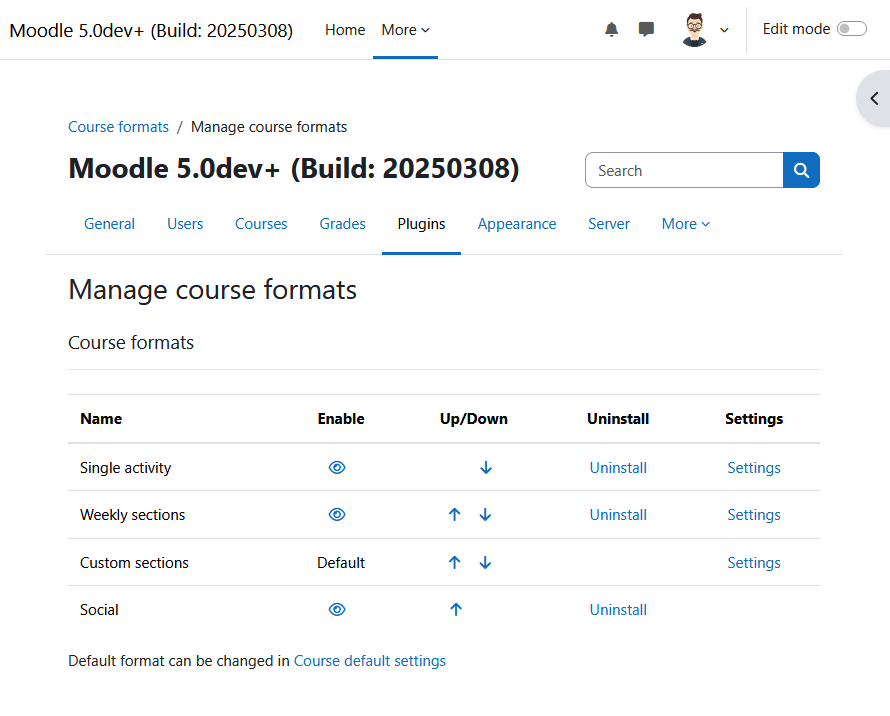Click the user avatar picture
The width and height of the screenshot is (890, 716).
point(694,30)
